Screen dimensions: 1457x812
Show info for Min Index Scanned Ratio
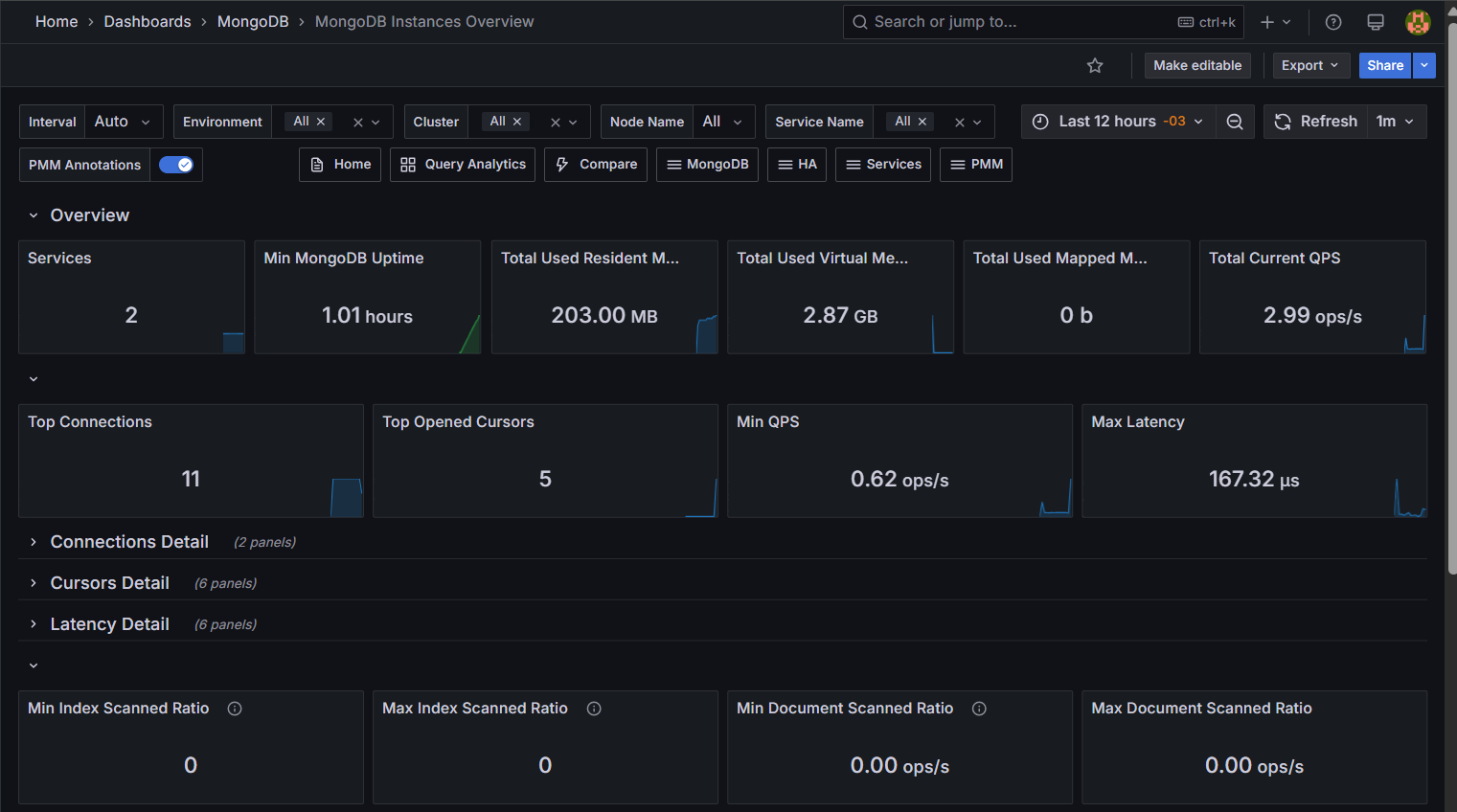coord(235,709)
